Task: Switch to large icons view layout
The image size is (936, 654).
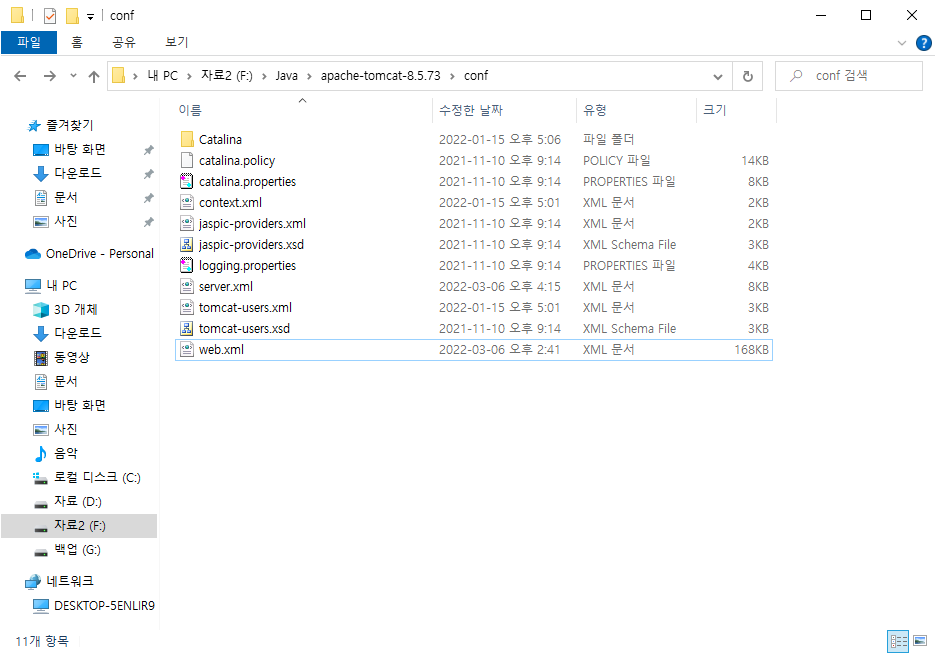Action: tap(920, 641)
